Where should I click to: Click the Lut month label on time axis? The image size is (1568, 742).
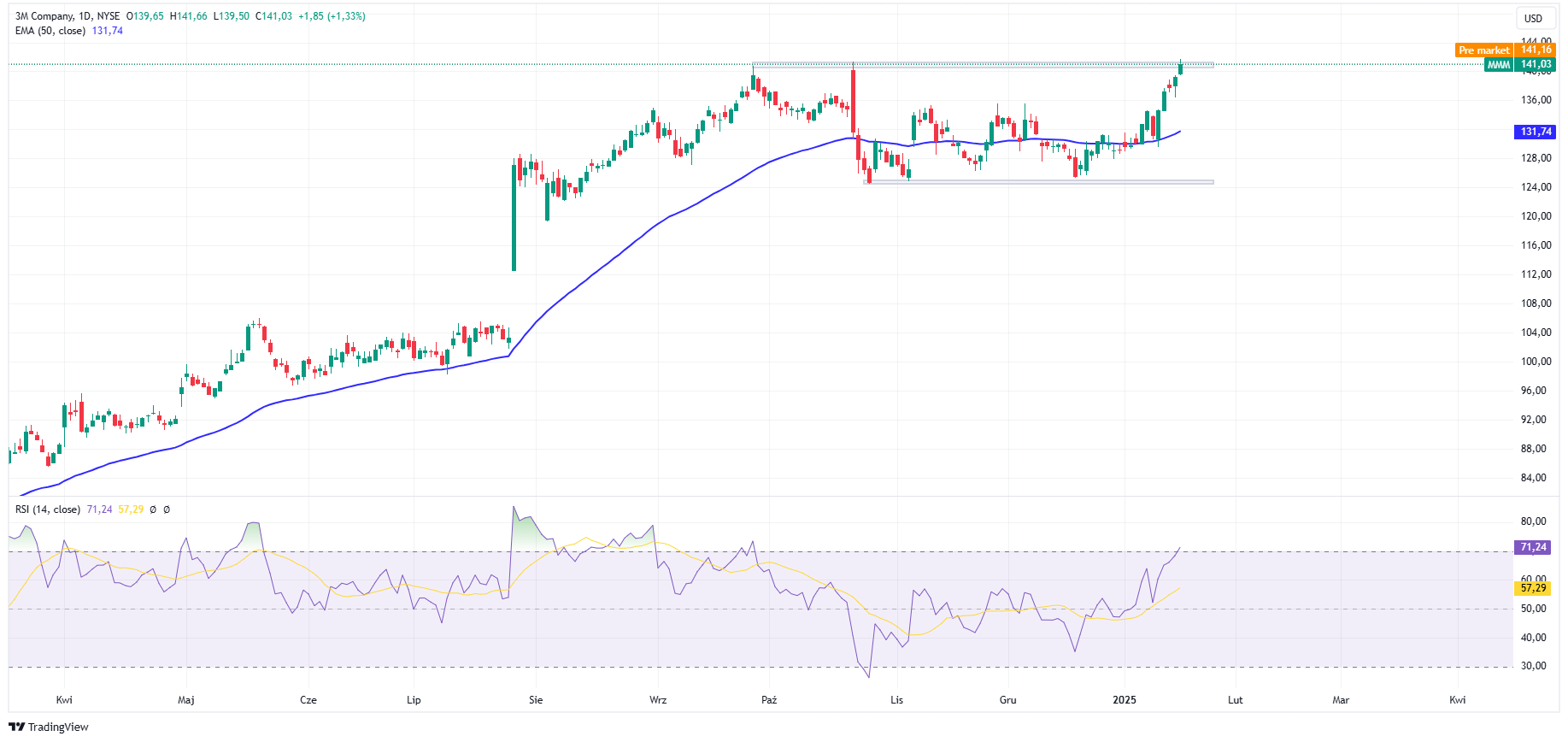1236,700
